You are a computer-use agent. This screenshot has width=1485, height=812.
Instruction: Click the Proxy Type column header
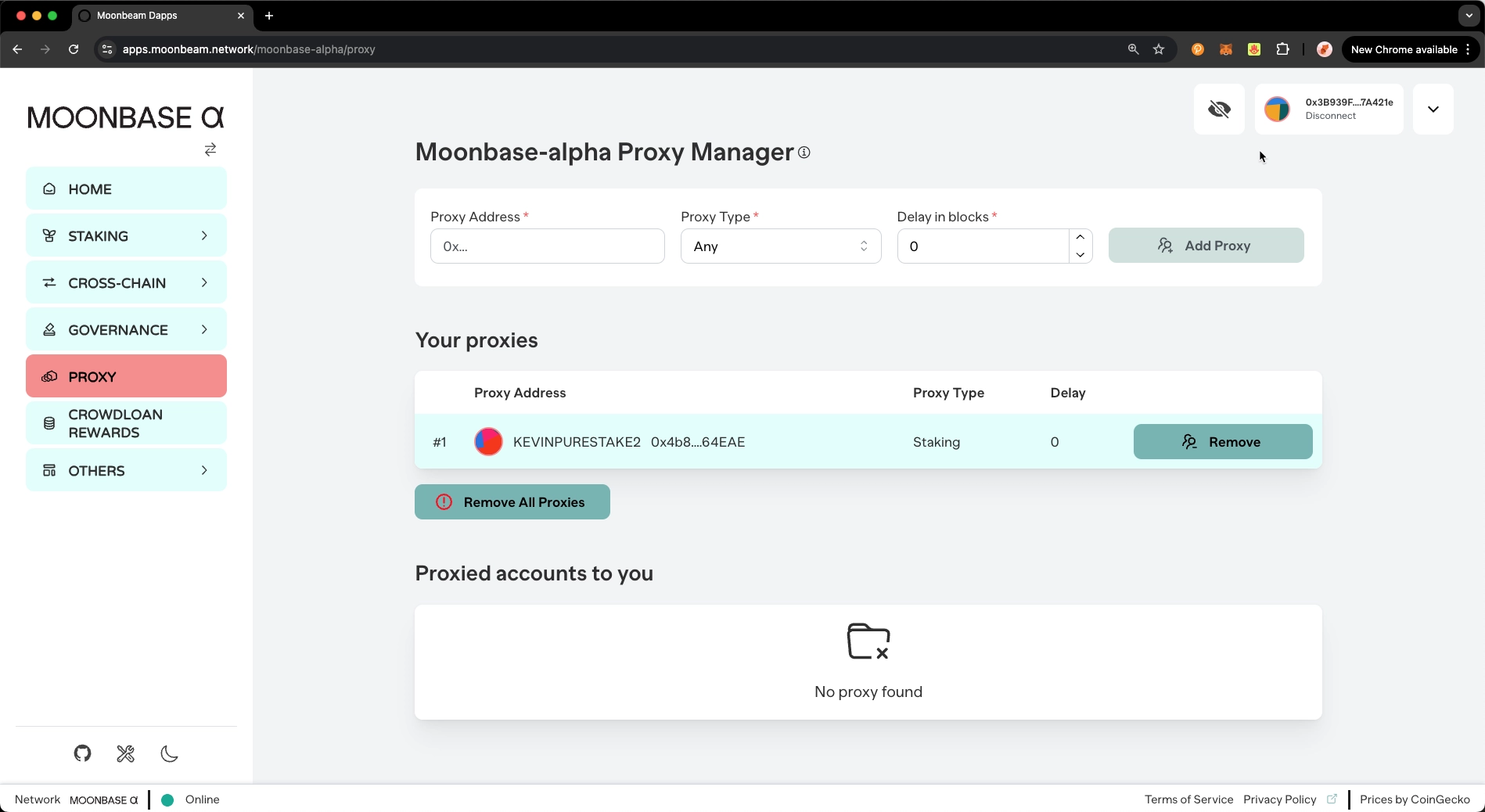[x=948, y=393]
